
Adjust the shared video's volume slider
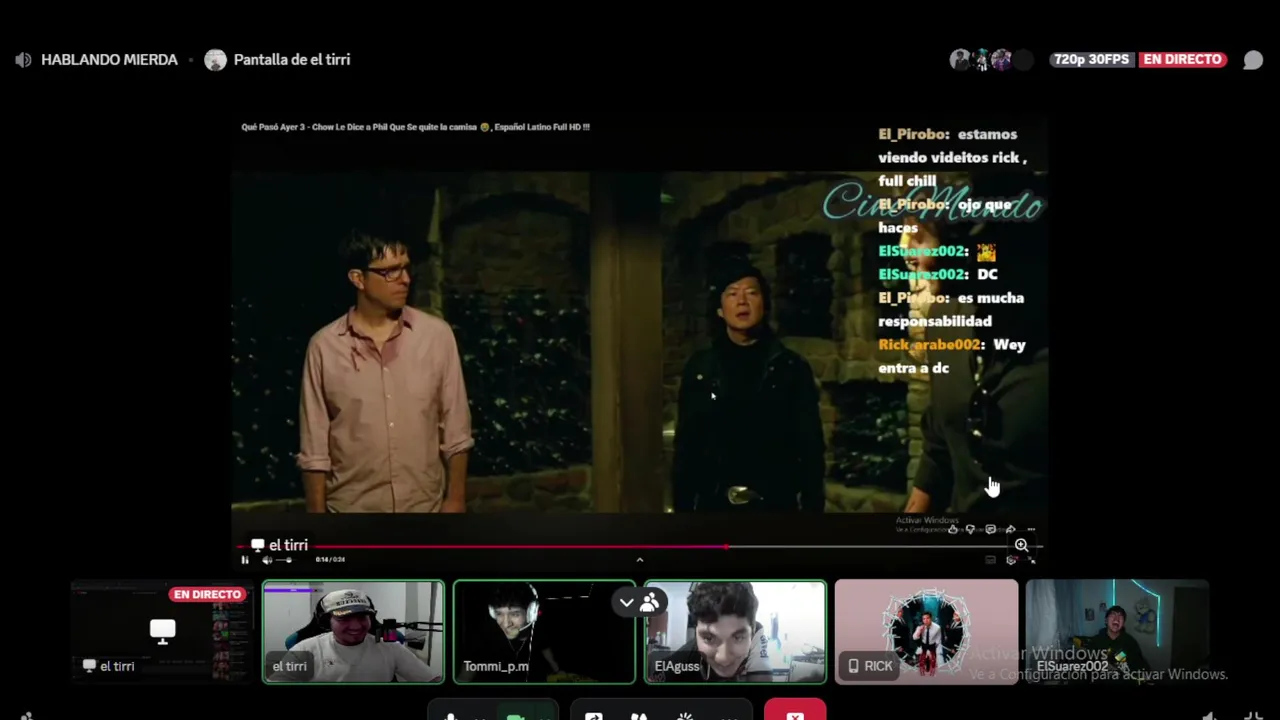point(285,560)
